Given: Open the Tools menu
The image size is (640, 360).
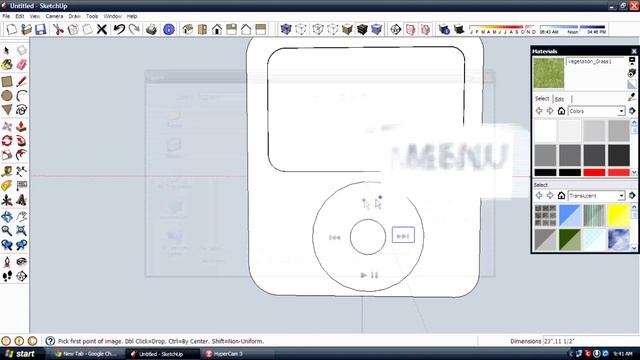Looking at the screenshot, I should pos(92,16).
